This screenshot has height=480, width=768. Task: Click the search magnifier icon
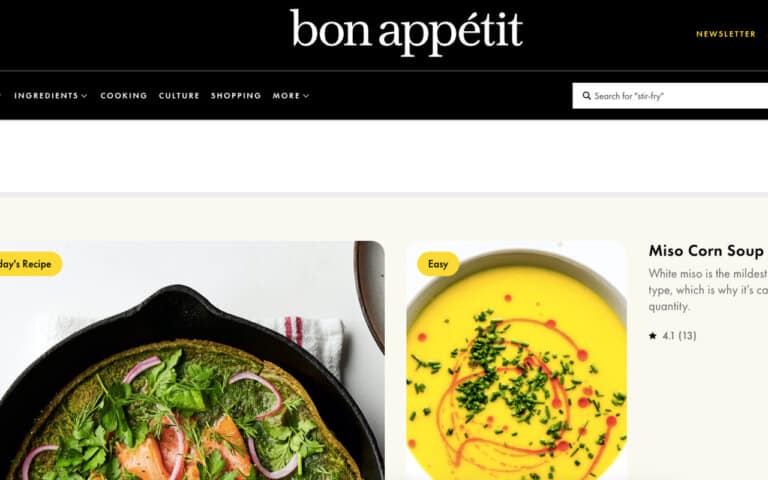coord(586,96)
